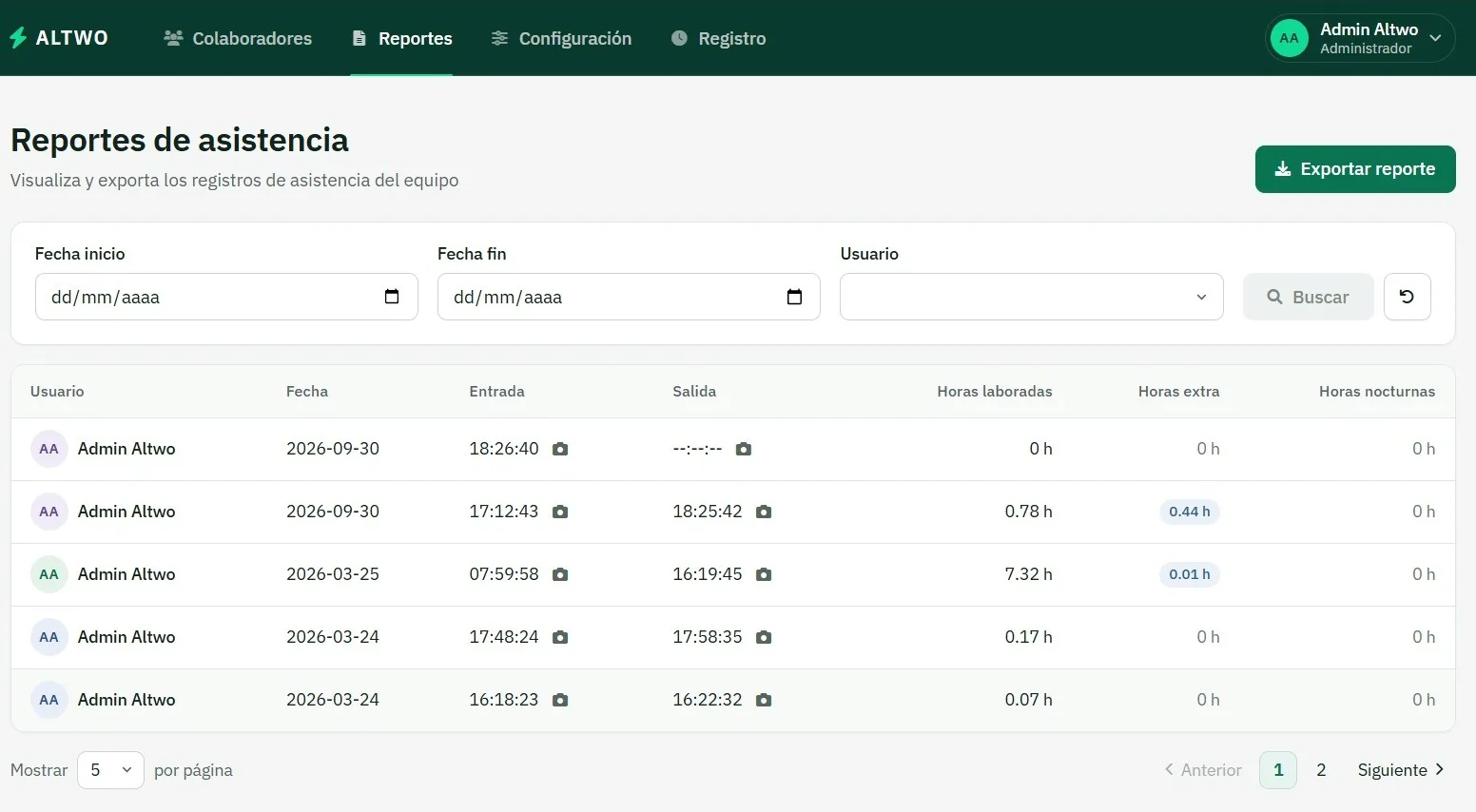The width and height of the screenshot is (1476, 812).
Task: Click the 7.32 h worked hours value
Action: 1028,574
